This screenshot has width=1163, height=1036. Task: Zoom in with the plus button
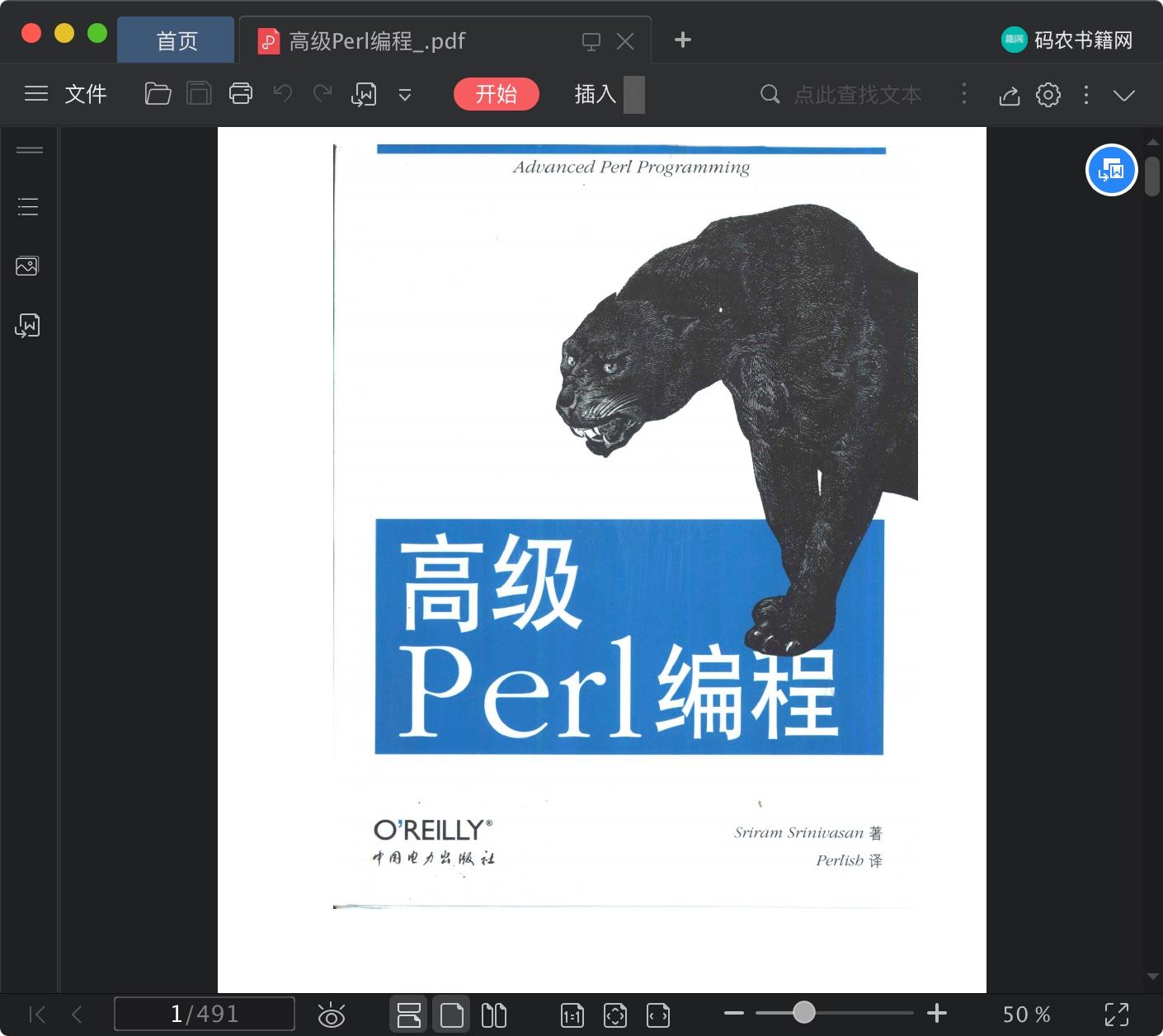coord(937,1013)
